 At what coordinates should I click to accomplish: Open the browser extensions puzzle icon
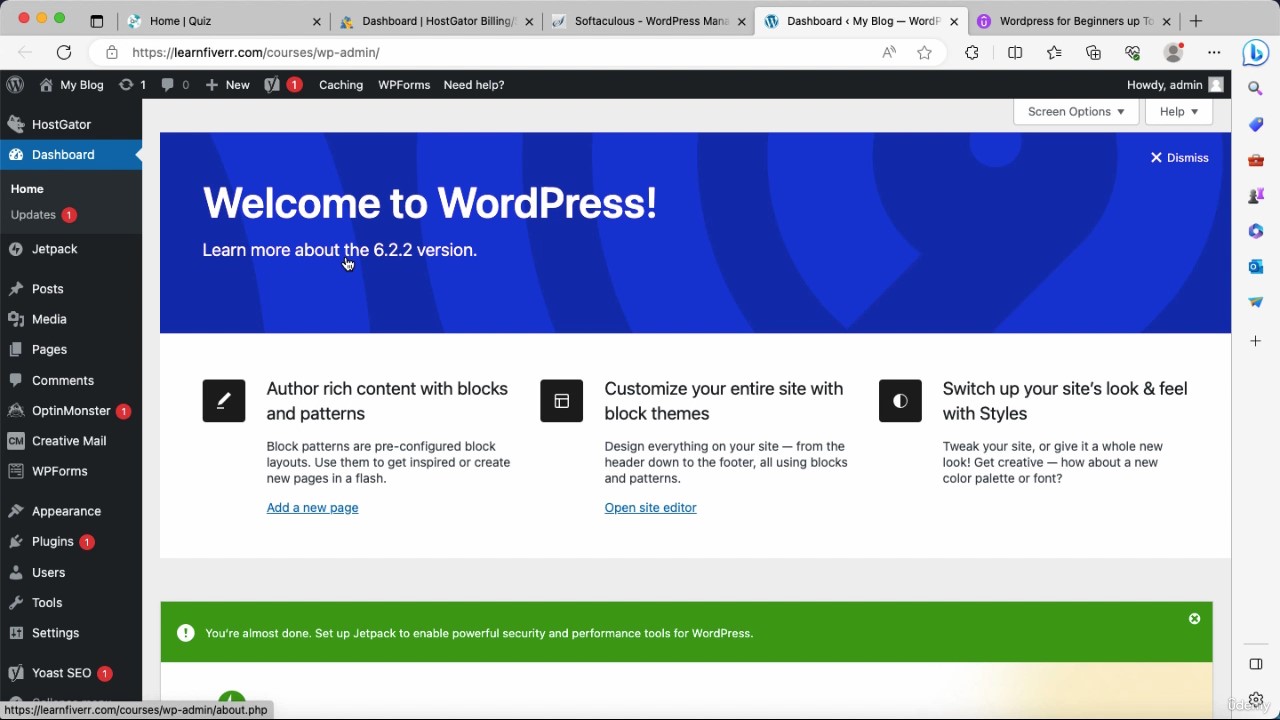coord(972,52)
